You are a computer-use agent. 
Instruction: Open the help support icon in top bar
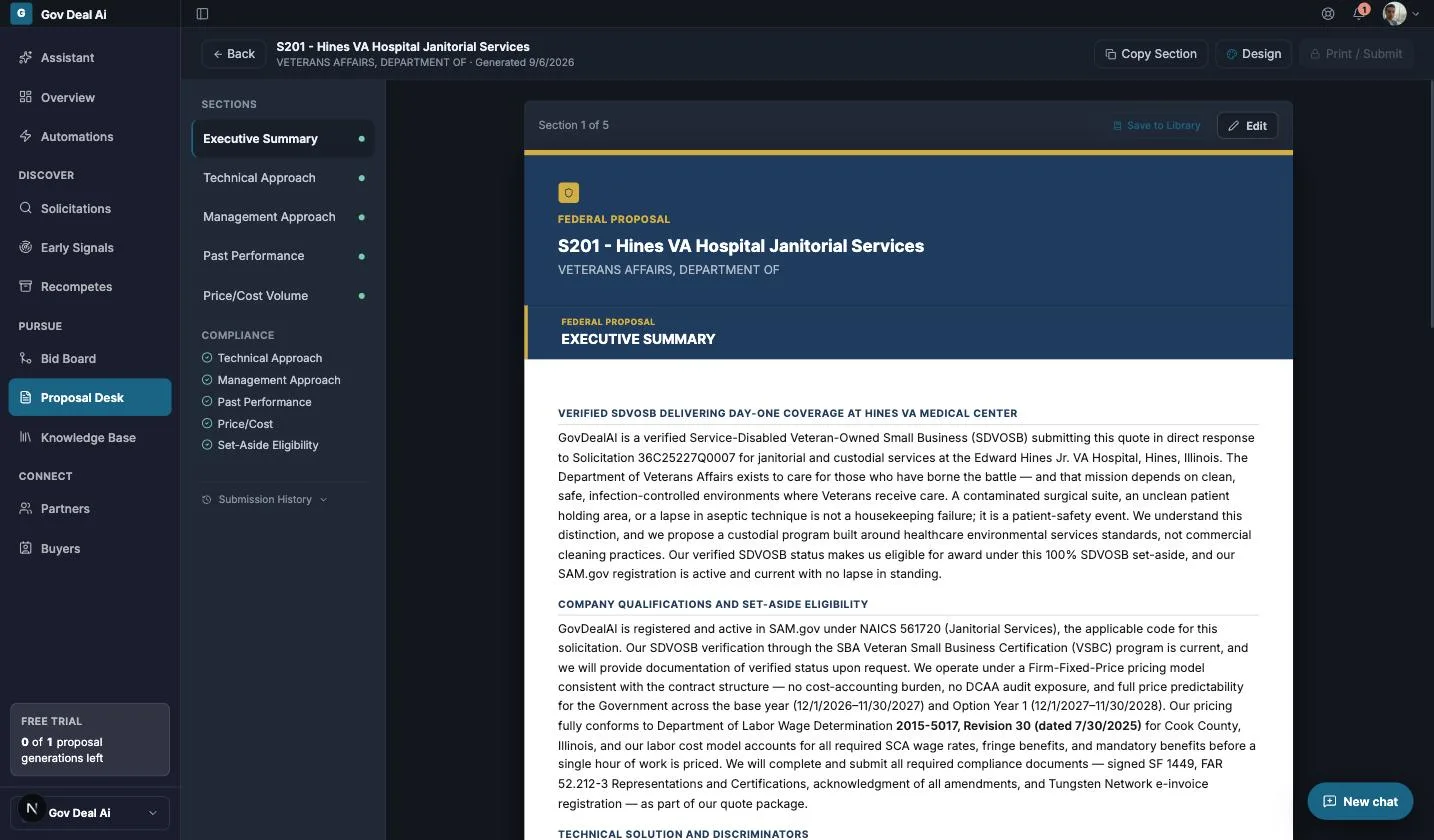1328,14
